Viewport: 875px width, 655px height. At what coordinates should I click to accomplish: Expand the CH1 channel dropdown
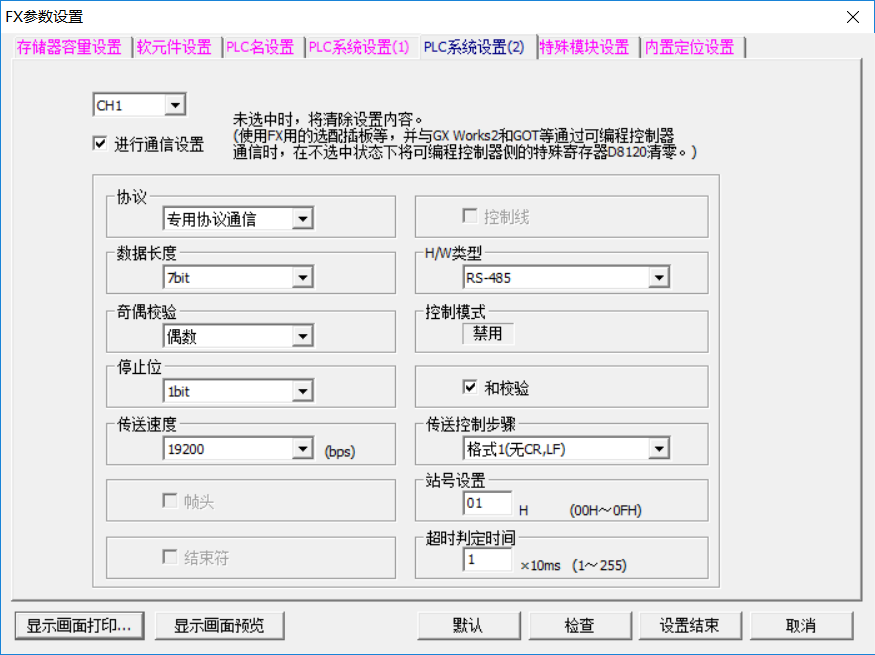[x=175, y=105]
